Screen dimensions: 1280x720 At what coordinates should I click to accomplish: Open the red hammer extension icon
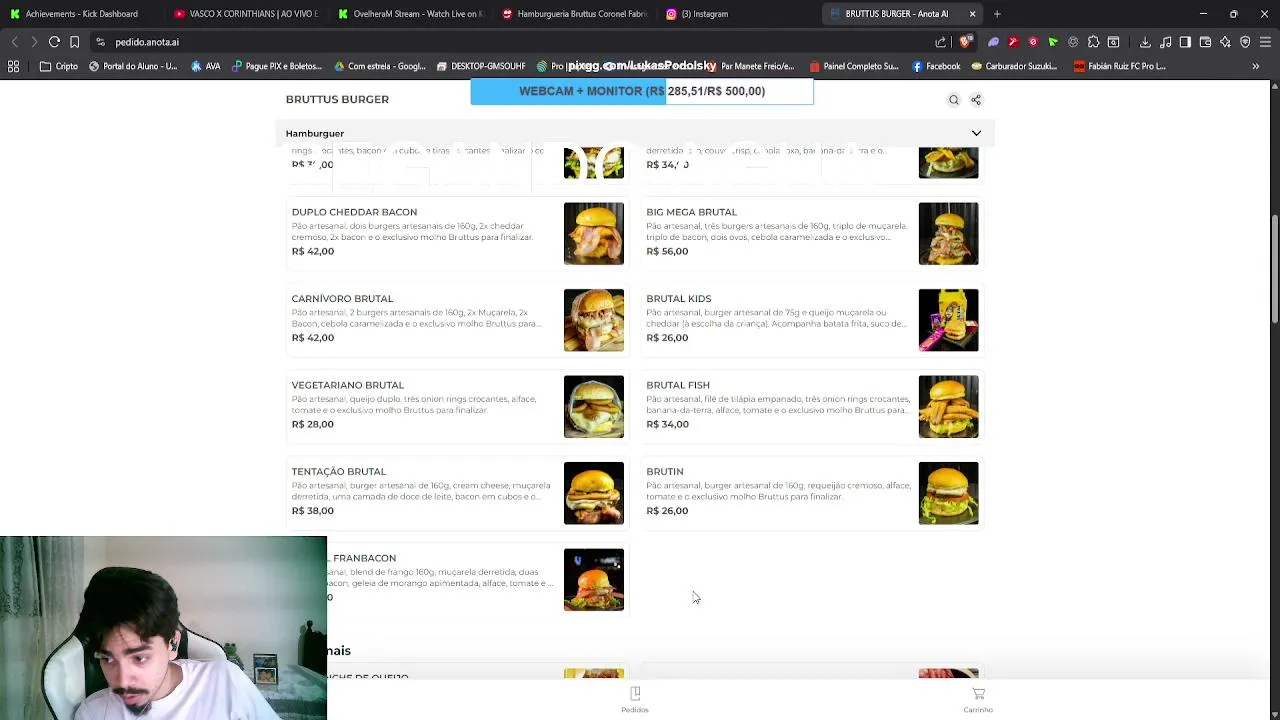point(1013,42)
